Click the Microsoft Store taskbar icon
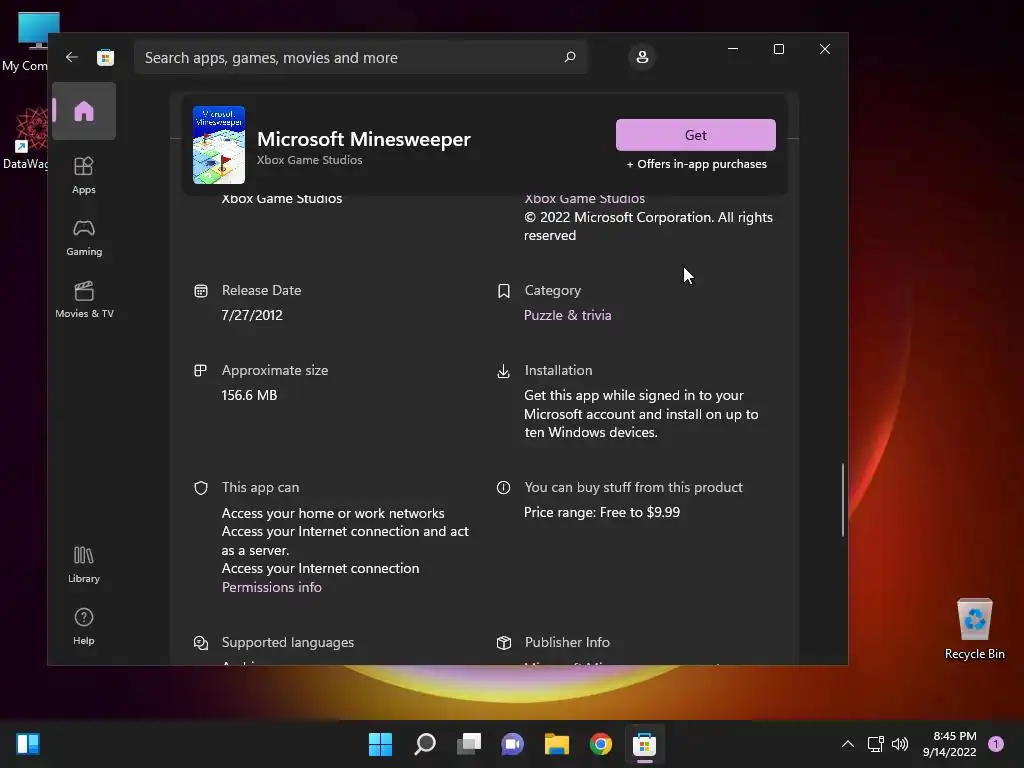Viewport: 1024px width, 768px height. 645,744
